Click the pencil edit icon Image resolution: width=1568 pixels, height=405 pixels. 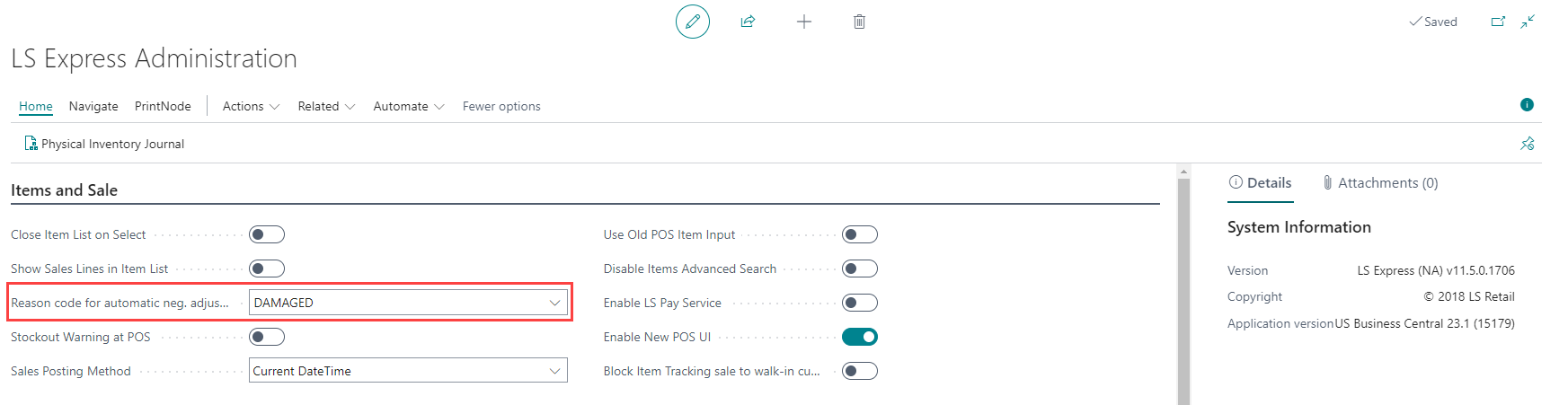(x=692, y=22)
